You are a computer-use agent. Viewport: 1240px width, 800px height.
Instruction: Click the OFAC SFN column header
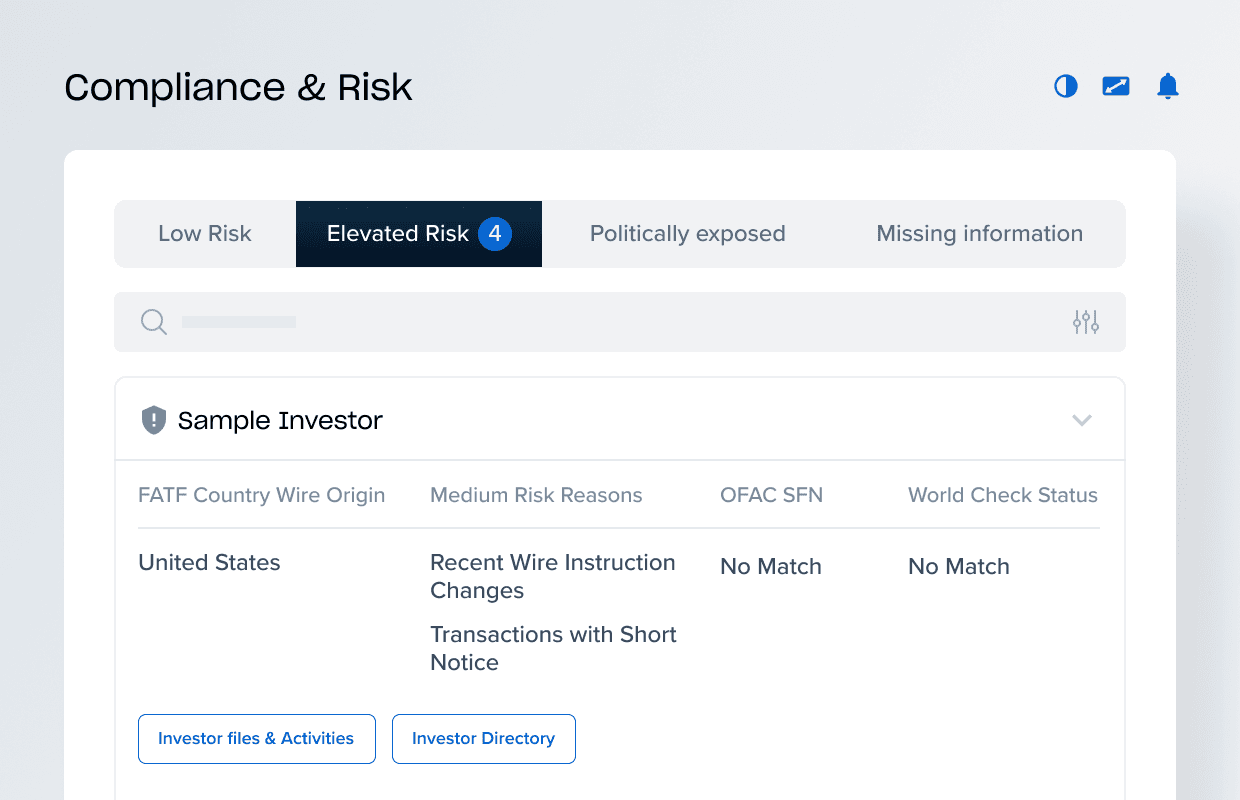[x=771, y=495]
